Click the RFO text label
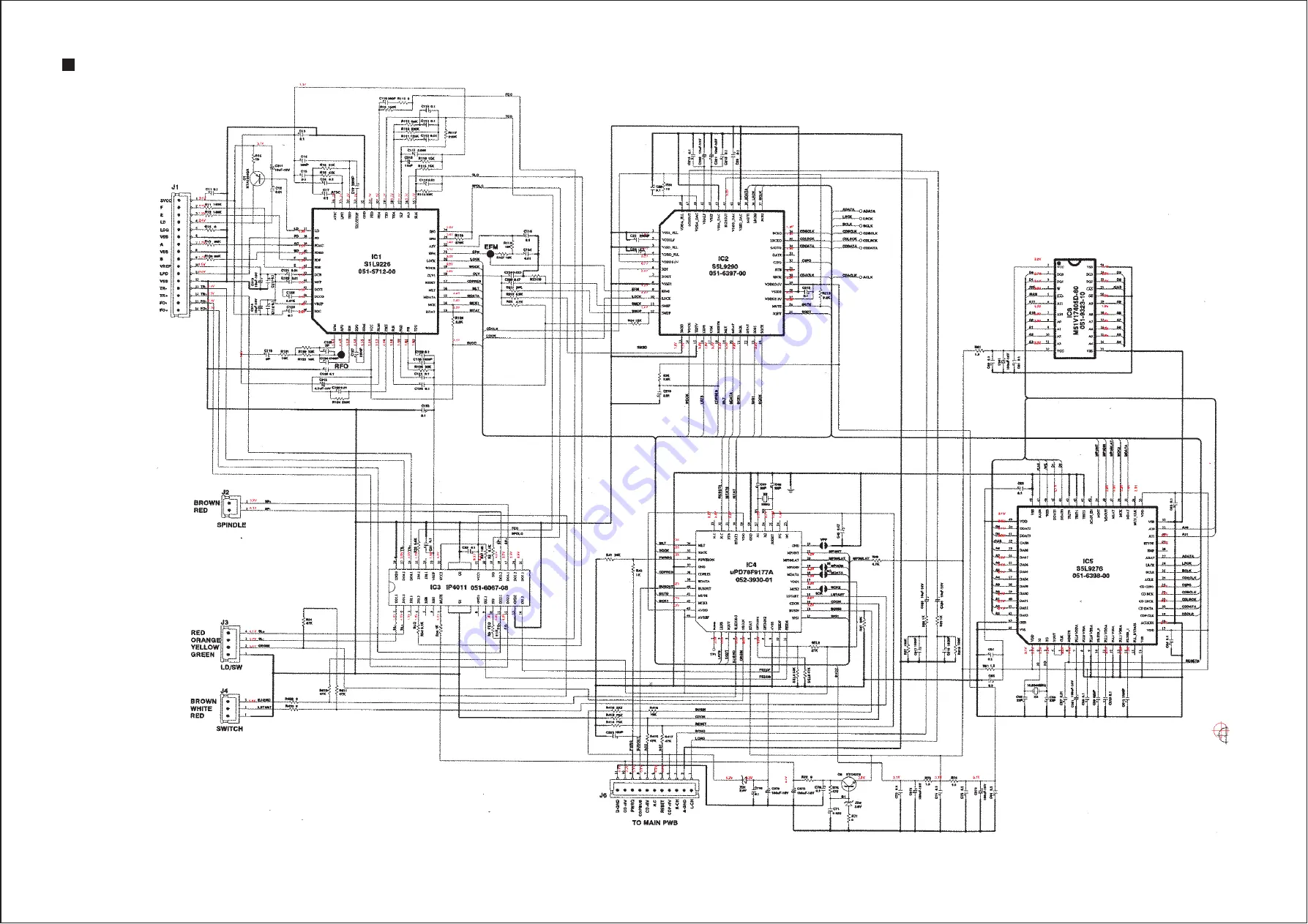The width and height of the screenshot is (1308, 924). 341,366
